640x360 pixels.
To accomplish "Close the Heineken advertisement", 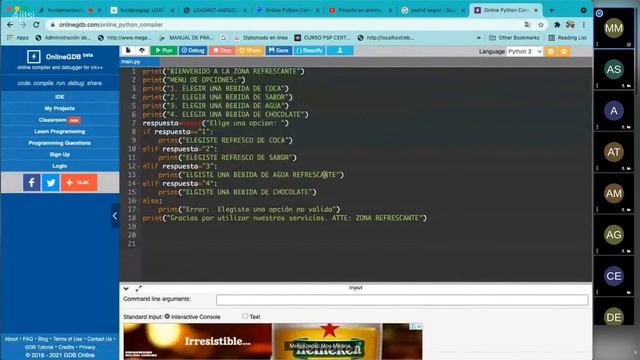I will coord(419,327).
